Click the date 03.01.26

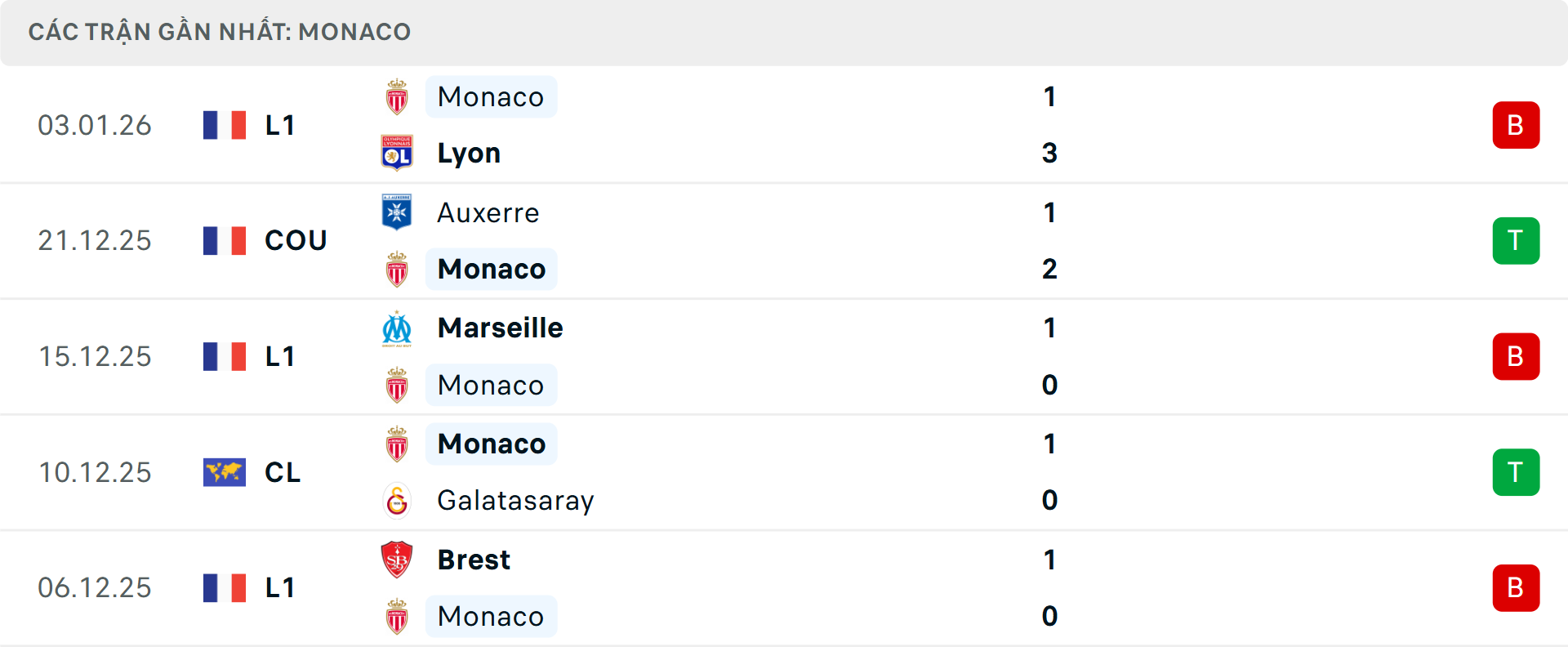pos(95,125)
